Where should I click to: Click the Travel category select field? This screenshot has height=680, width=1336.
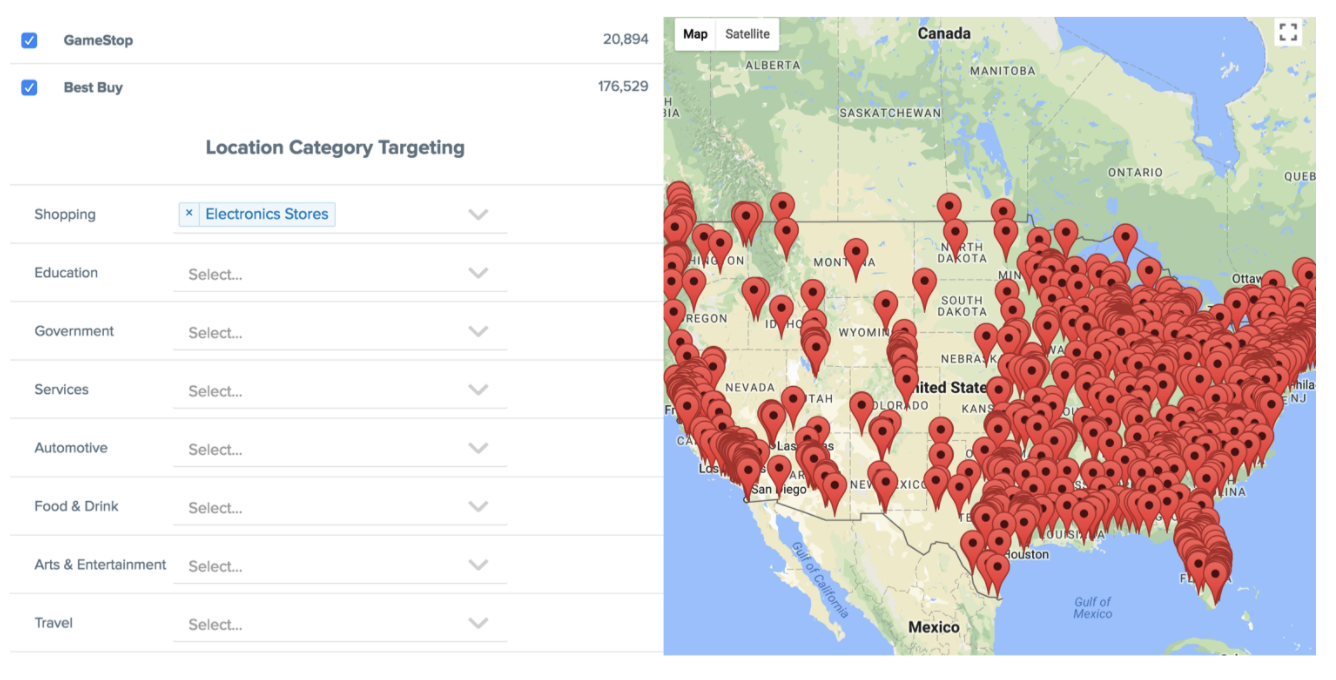click(320, 624)
